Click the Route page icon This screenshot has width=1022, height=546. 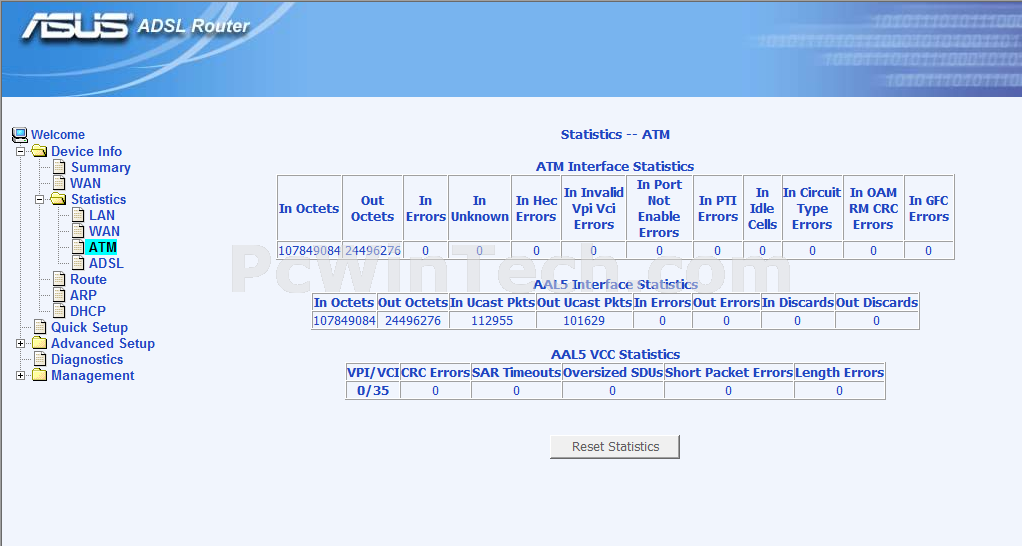[x=59, y=279]
